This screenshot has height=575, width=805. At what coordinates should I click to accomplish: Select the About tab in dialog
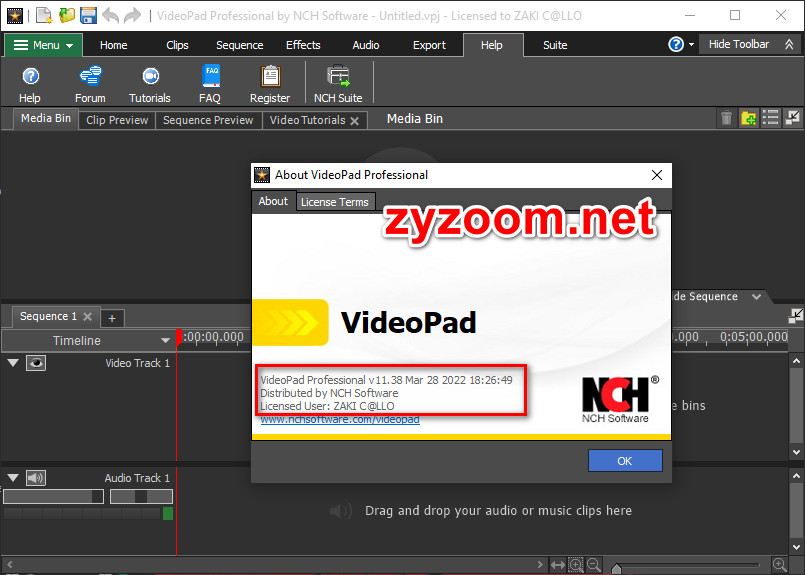[x=273, y=201]
